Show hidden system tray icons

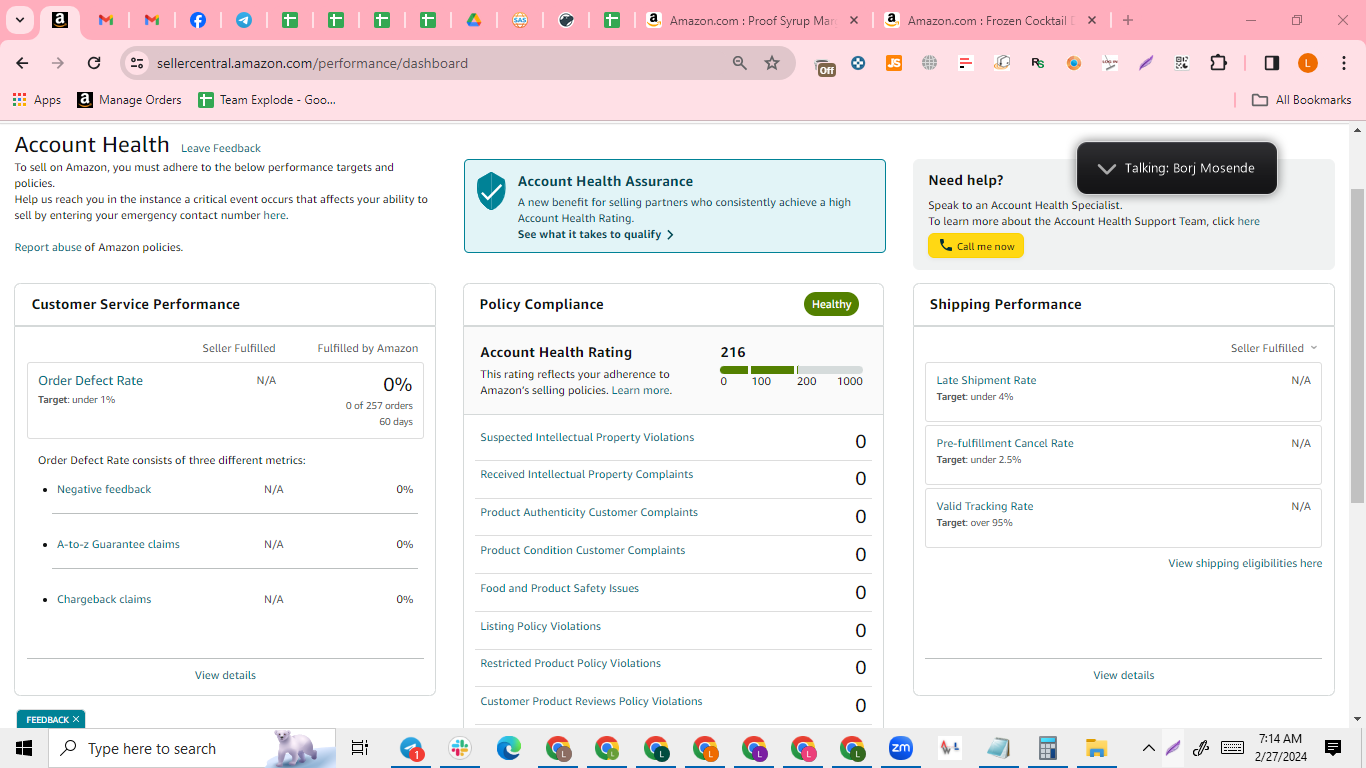(1149, 748)
